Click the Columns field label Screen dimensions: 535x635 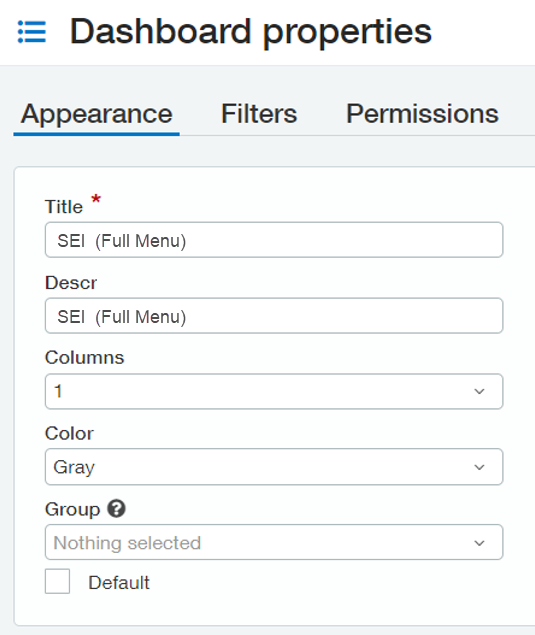(x=84, y=358)
